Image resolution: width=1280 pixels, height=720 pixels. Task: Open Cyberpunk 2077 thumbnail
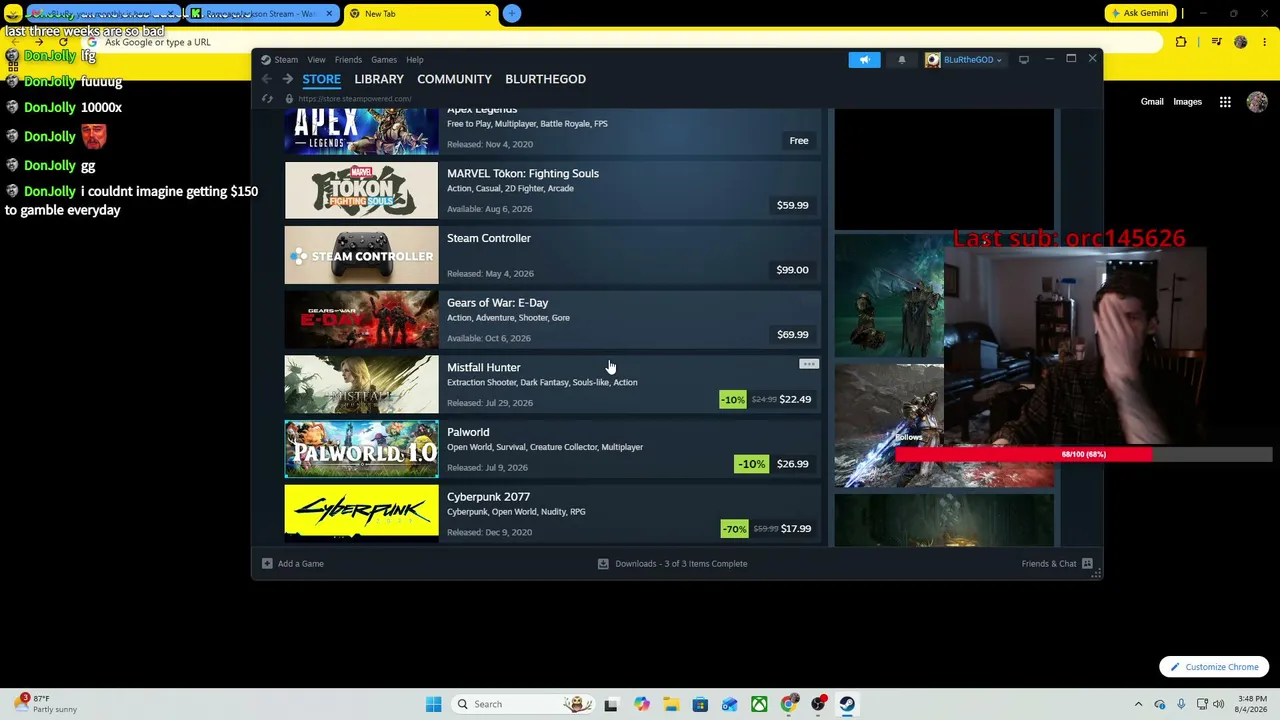click(361, 513)
